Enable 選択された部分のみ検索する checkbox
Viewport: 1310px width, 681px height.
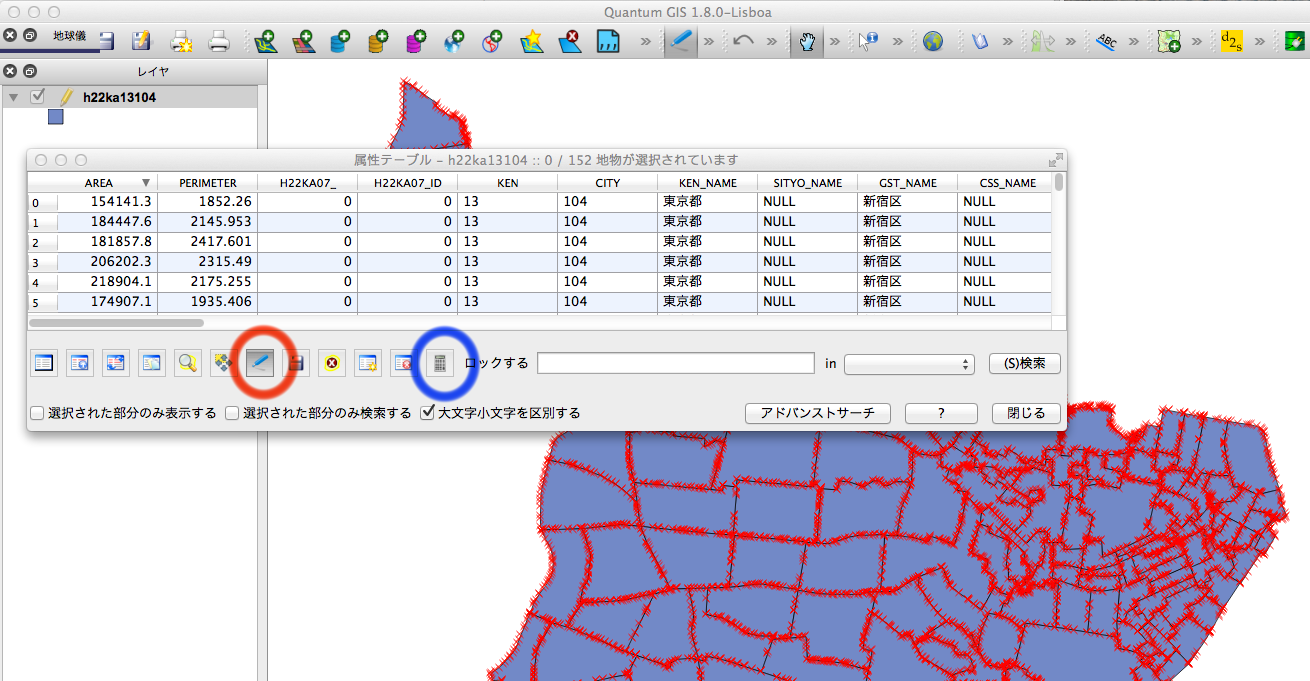click(x=232, y=413)
